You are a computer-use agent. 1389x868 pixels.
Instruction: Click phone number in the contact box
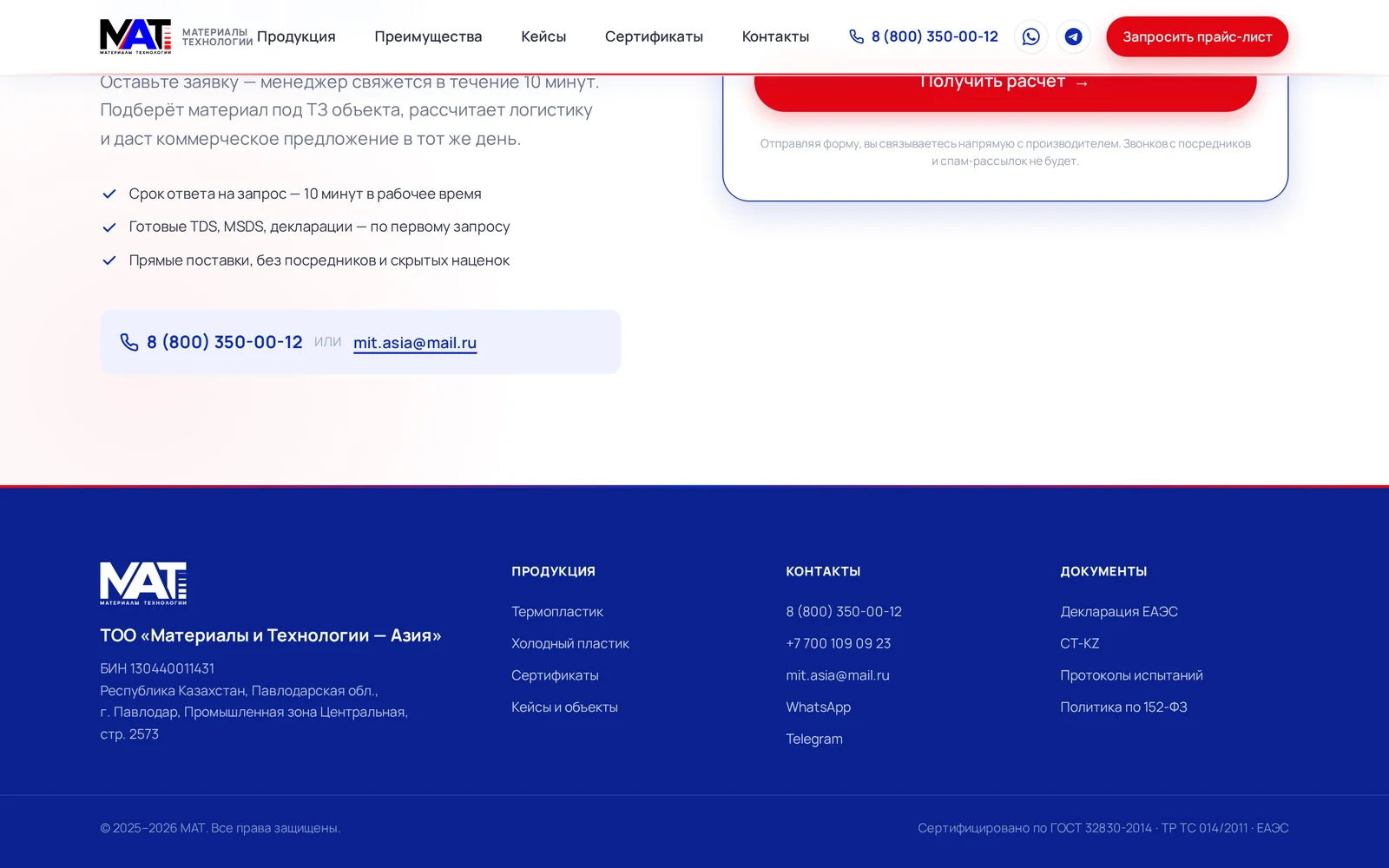pos(225,342)
